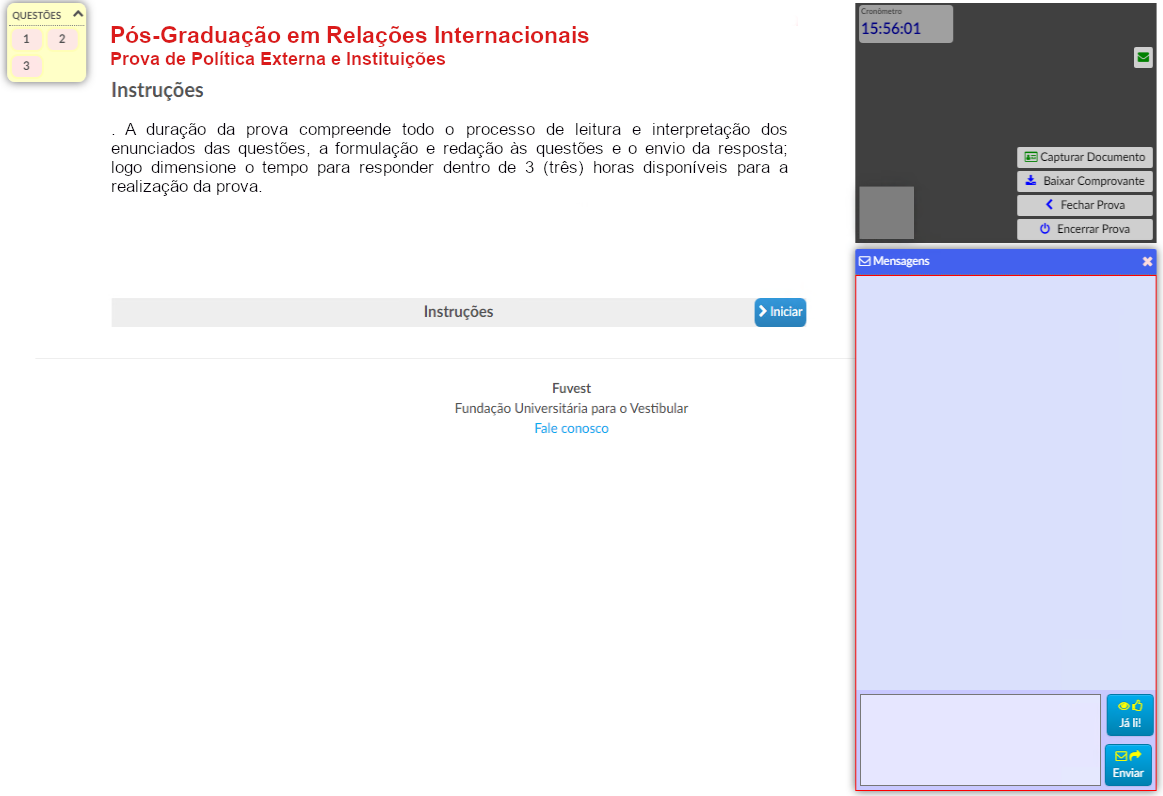This screenshot has width=1163, height=796.
Task: End the exam with Encerrar Prova
Action: 1084,229
